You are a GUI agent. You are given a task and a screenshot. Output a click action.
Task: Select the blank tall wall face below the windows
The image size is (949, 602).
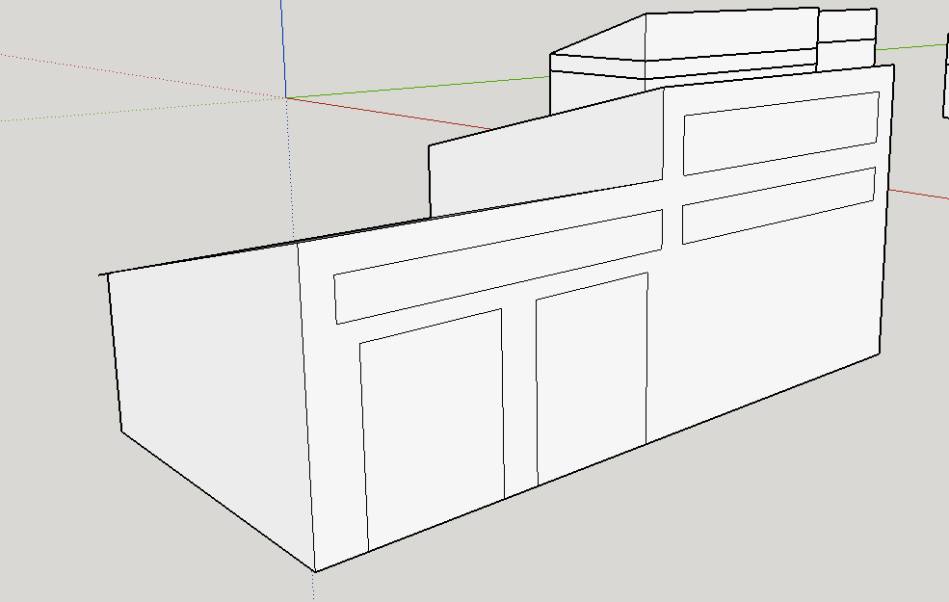click(770, 320)
